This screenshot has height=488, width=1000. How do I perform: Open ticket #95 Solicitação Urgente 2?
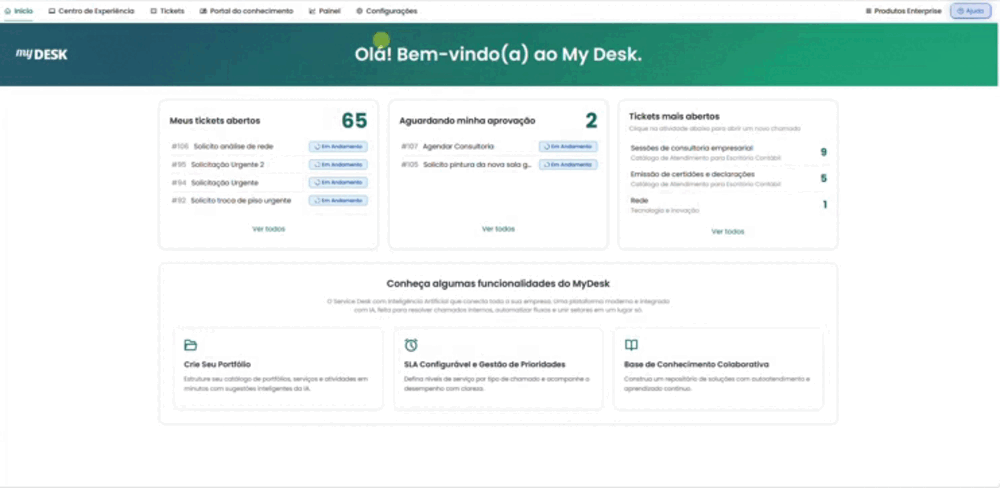coord(268,165)
